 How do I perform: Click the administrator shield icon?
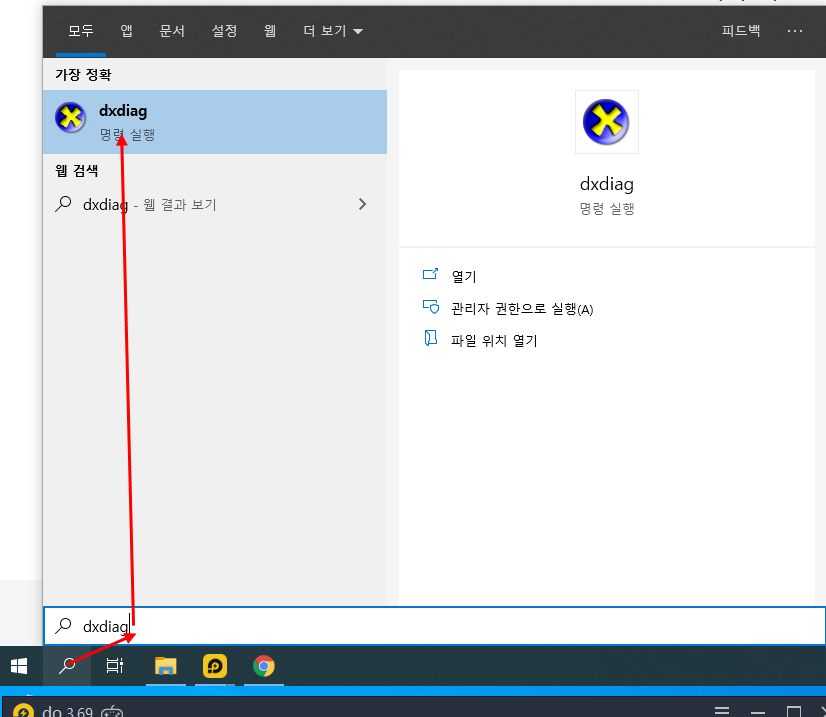click(x=431, y=307)
